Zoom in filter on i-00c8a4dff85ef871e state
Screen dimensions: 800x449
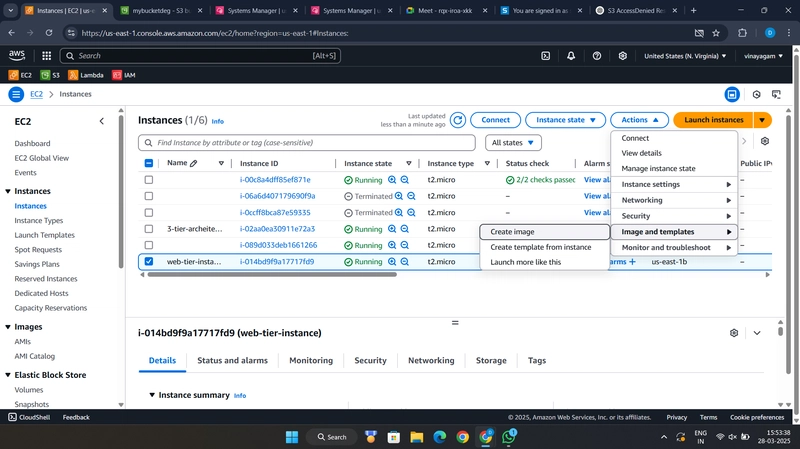[x=392, y=180]
